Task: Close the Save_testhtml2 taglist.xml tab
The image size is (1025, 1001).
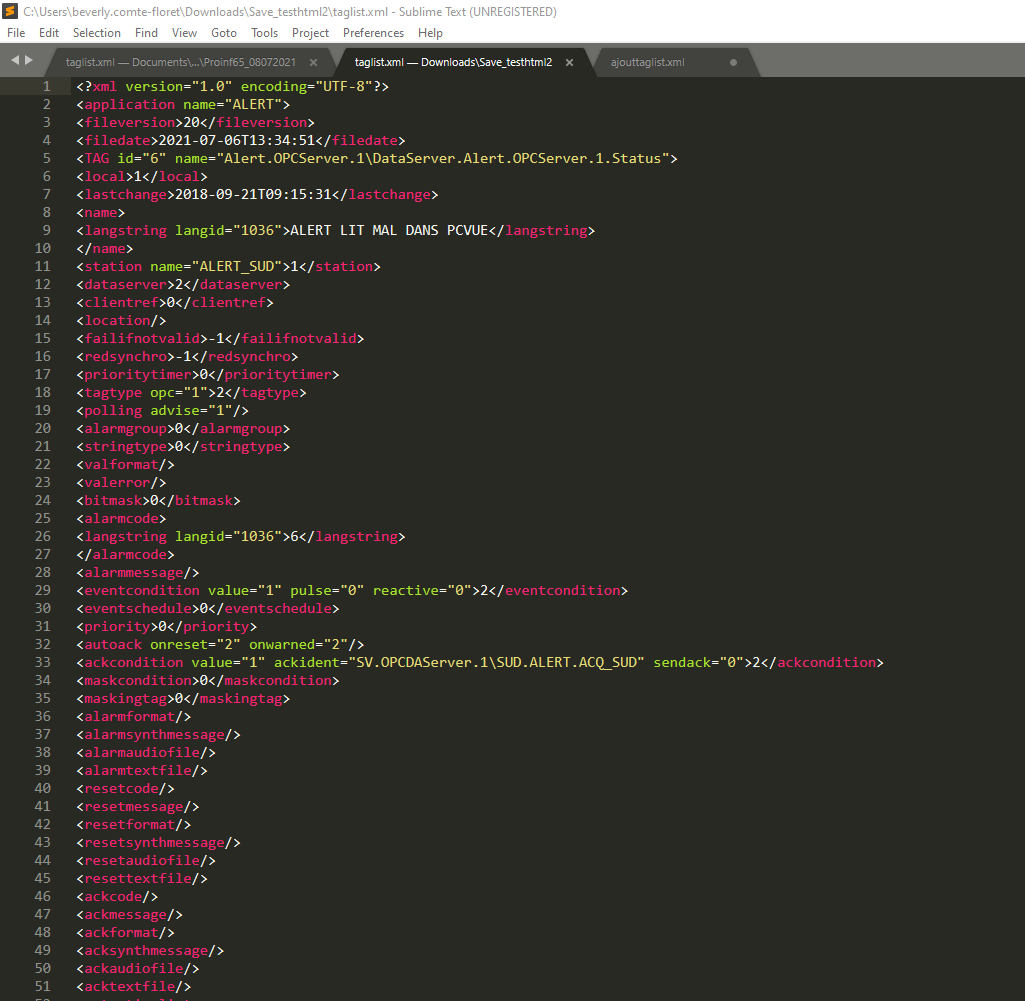Action: (570, 62)
